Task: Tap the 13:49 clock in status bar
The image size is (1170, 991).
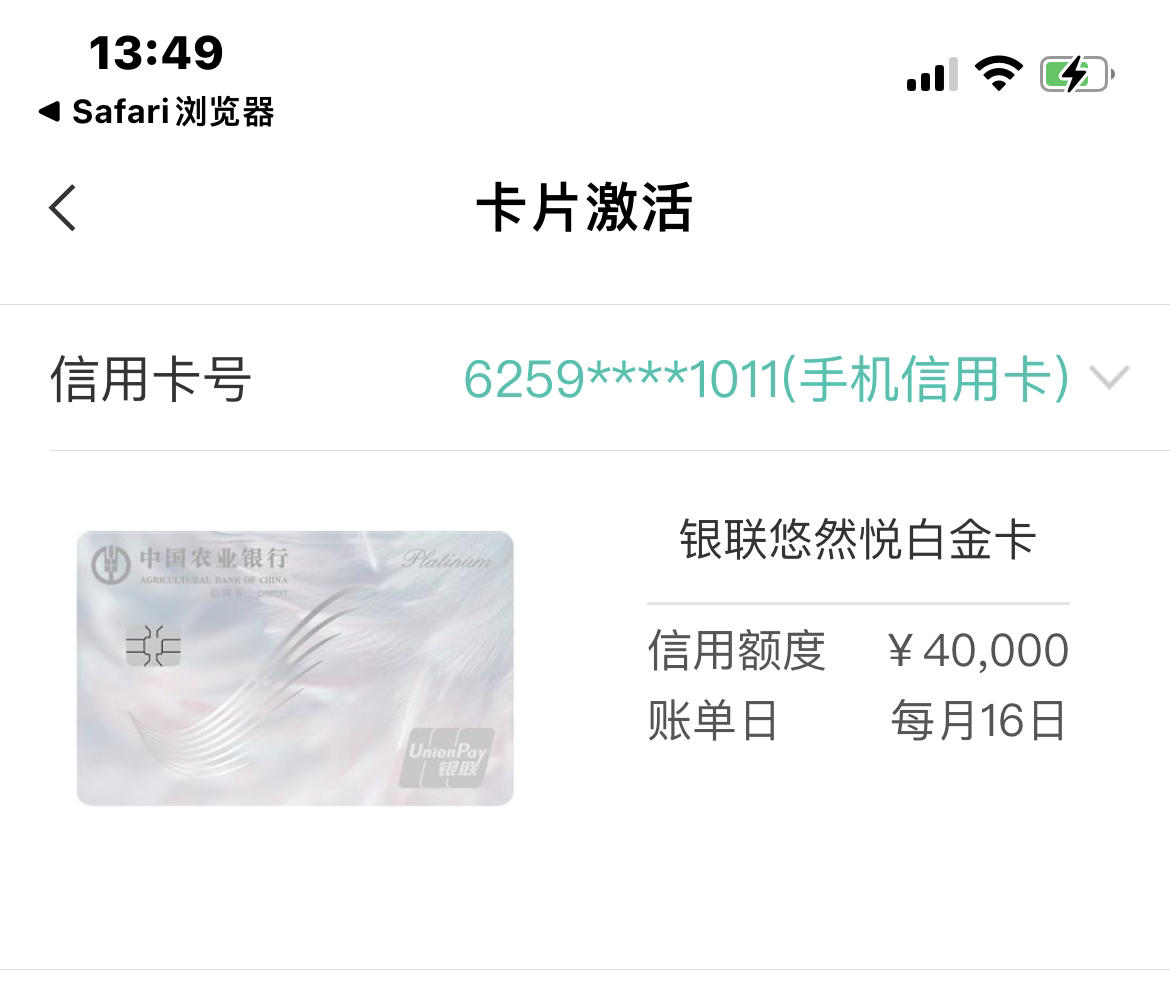Action: click(156, 53)
